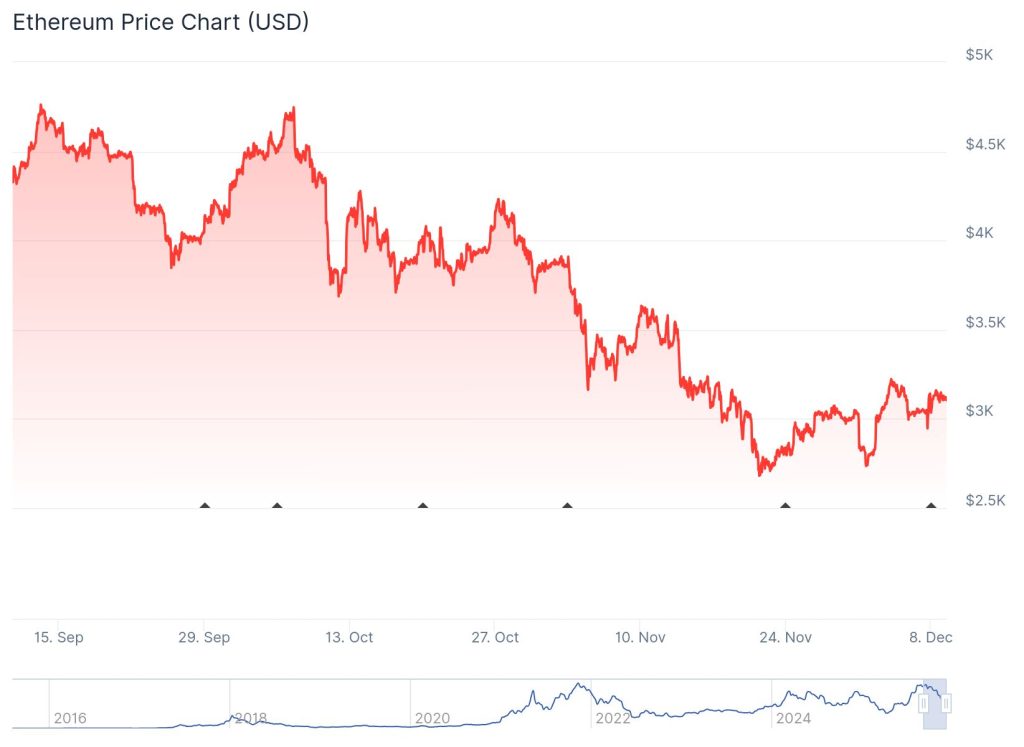This screenshot has width=1024, height=747.
Task: Grab the right range handle in navigator
Action: point(945,704)
